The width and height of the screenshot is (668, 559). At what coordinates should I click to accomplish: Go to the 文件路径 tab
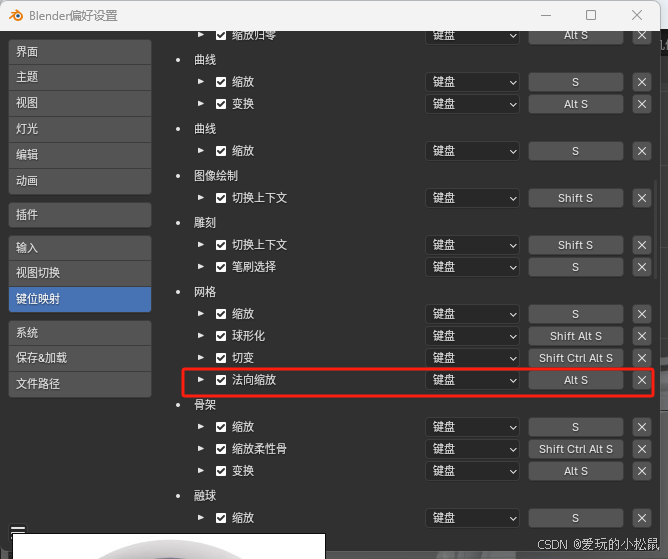pos(80,384)
